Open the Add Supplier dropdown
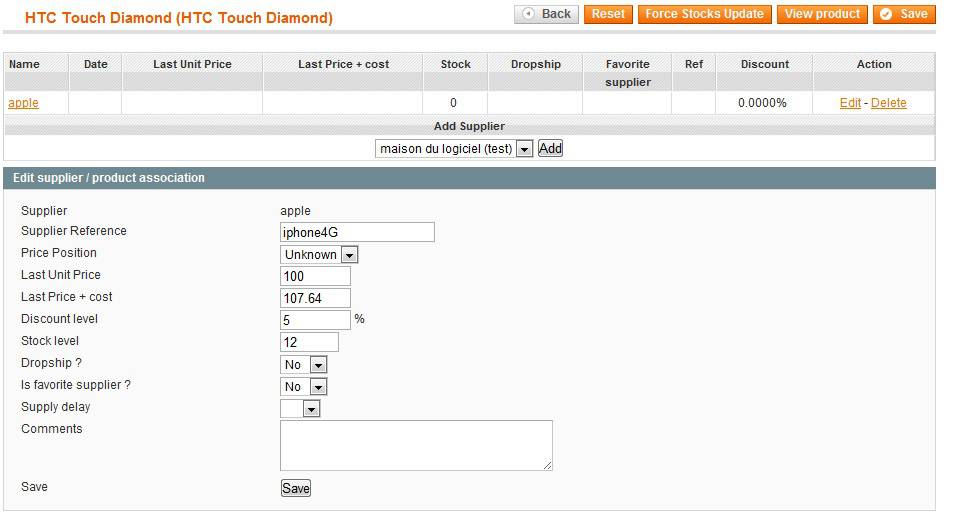The width and height of the screenshot is (962, 516). click(x=453, y=148)
